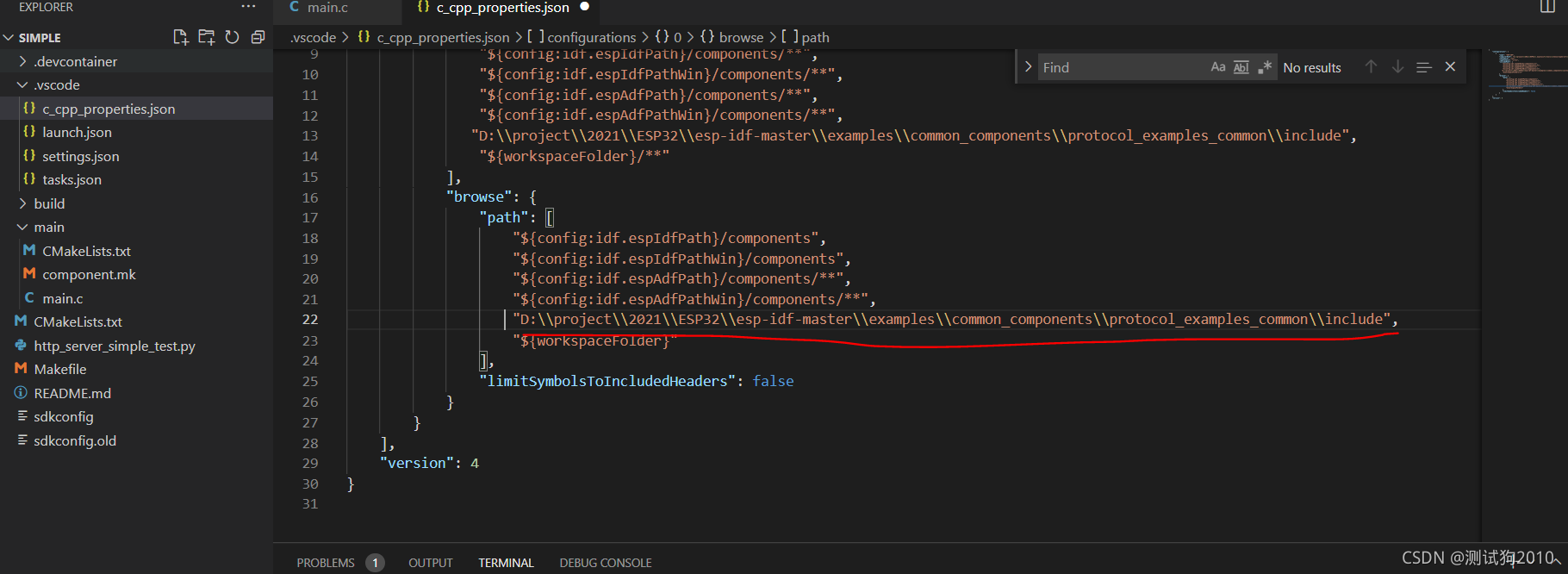This screenshot has width=1568, height=574.
Task: Toggle Use Regular Expression in Find
Action: tap(1264, 67)
